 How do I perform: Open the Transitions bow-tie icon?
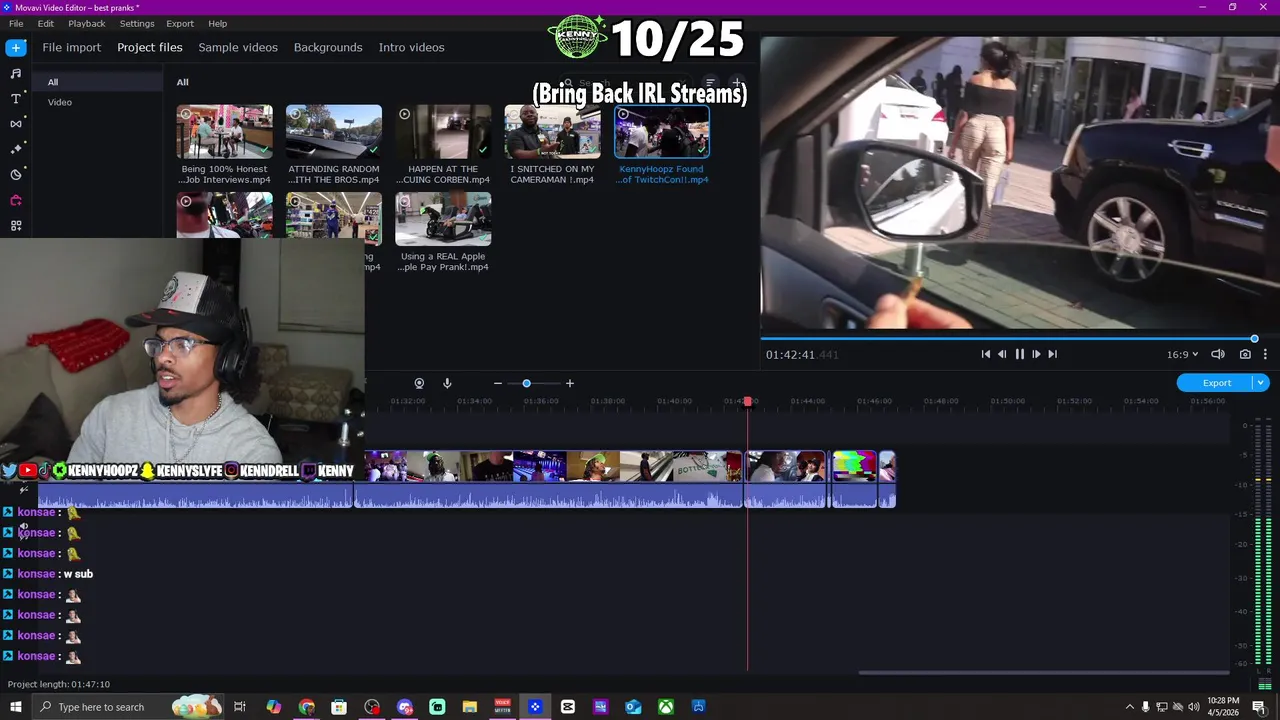(15, 123)
